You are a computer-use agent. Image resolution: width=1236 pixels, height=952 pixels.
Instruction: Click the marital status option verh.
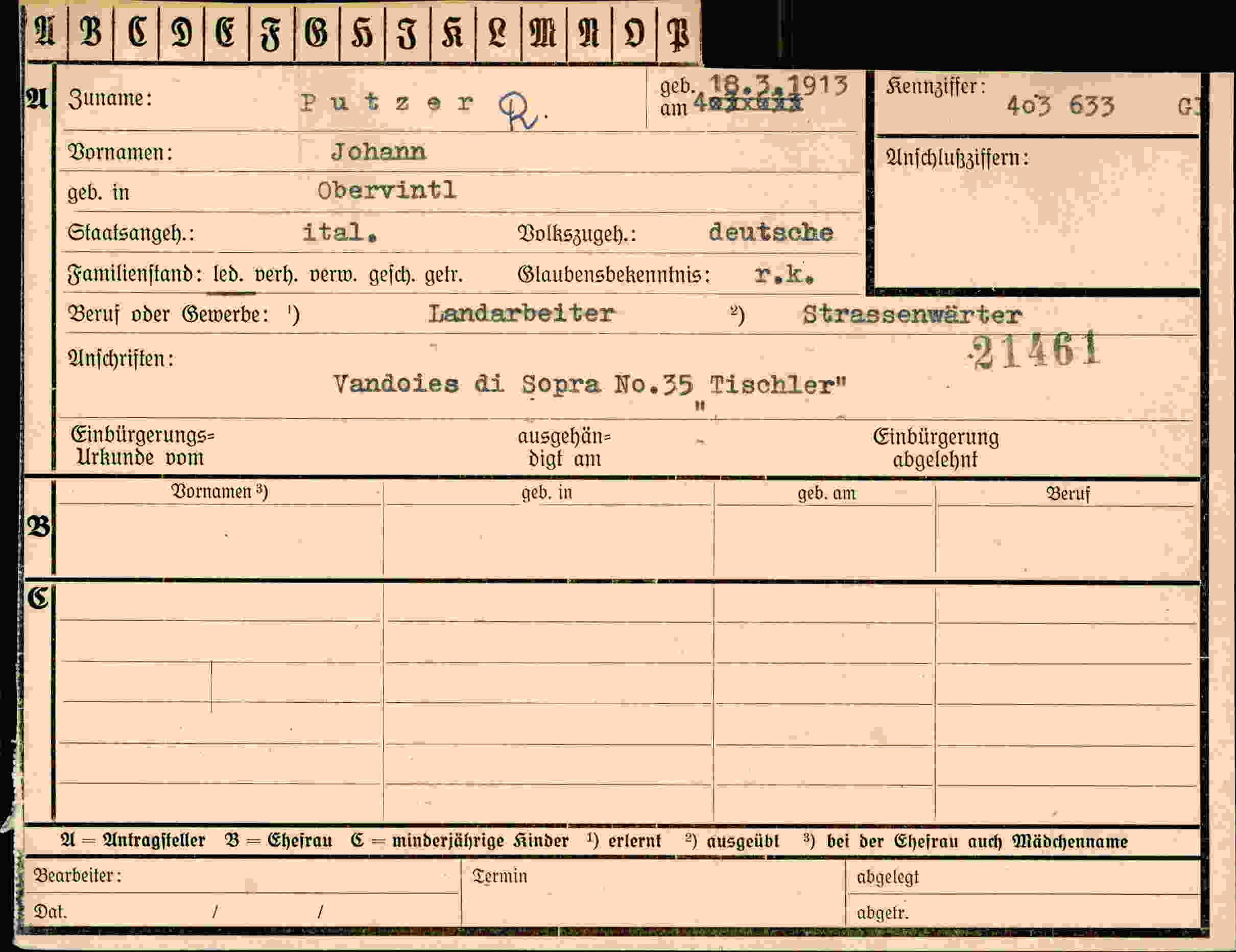(x=276, y=275)
